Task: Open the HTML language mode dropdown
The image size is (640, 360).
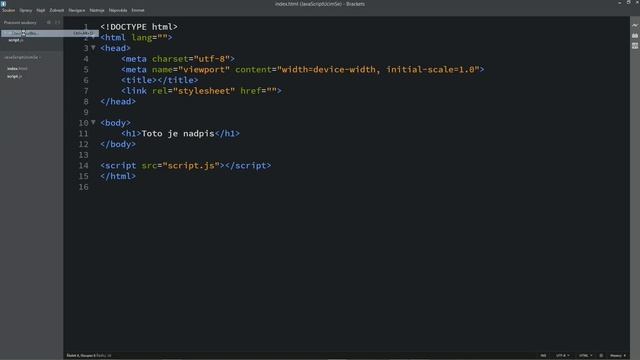Action: click(585, 356)
